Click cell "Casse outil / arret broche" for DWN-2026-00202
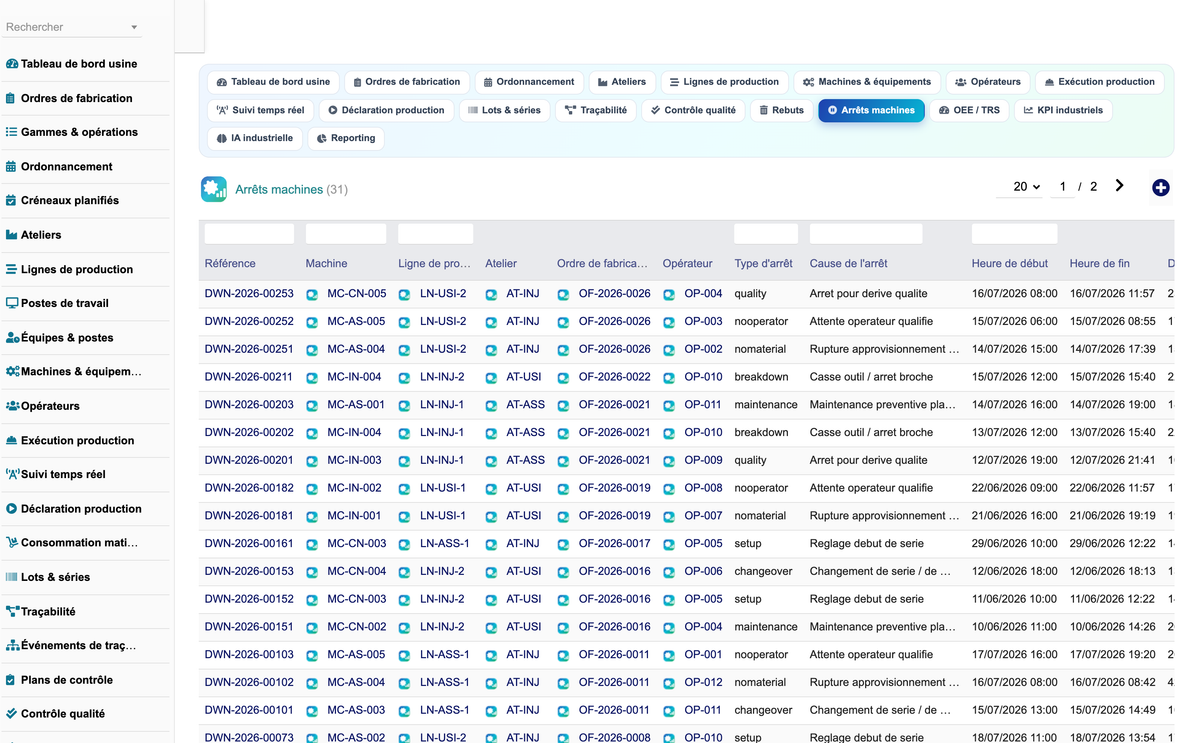1200x743 pixels. [x=871, y=433]
